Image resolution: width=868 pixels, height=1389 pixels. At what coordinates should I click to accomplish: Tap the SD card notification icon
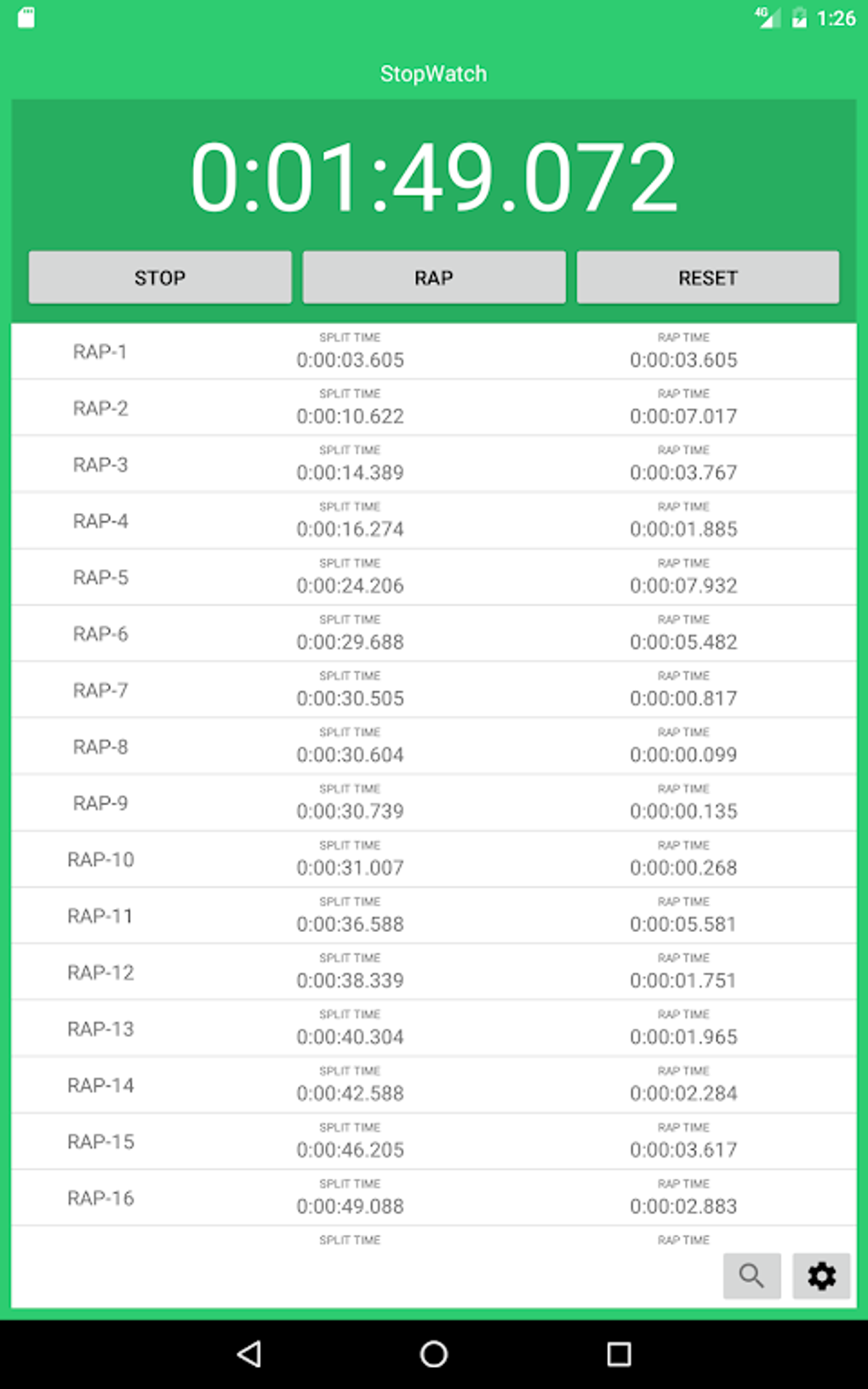(26, 18)
